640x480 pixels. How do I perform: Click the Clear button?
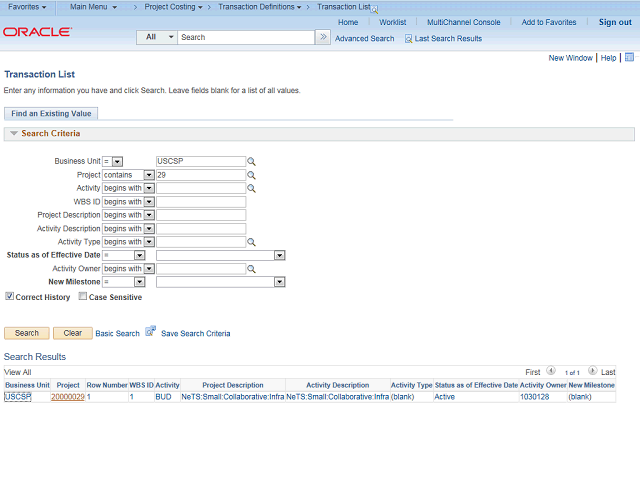click(73, 333)
